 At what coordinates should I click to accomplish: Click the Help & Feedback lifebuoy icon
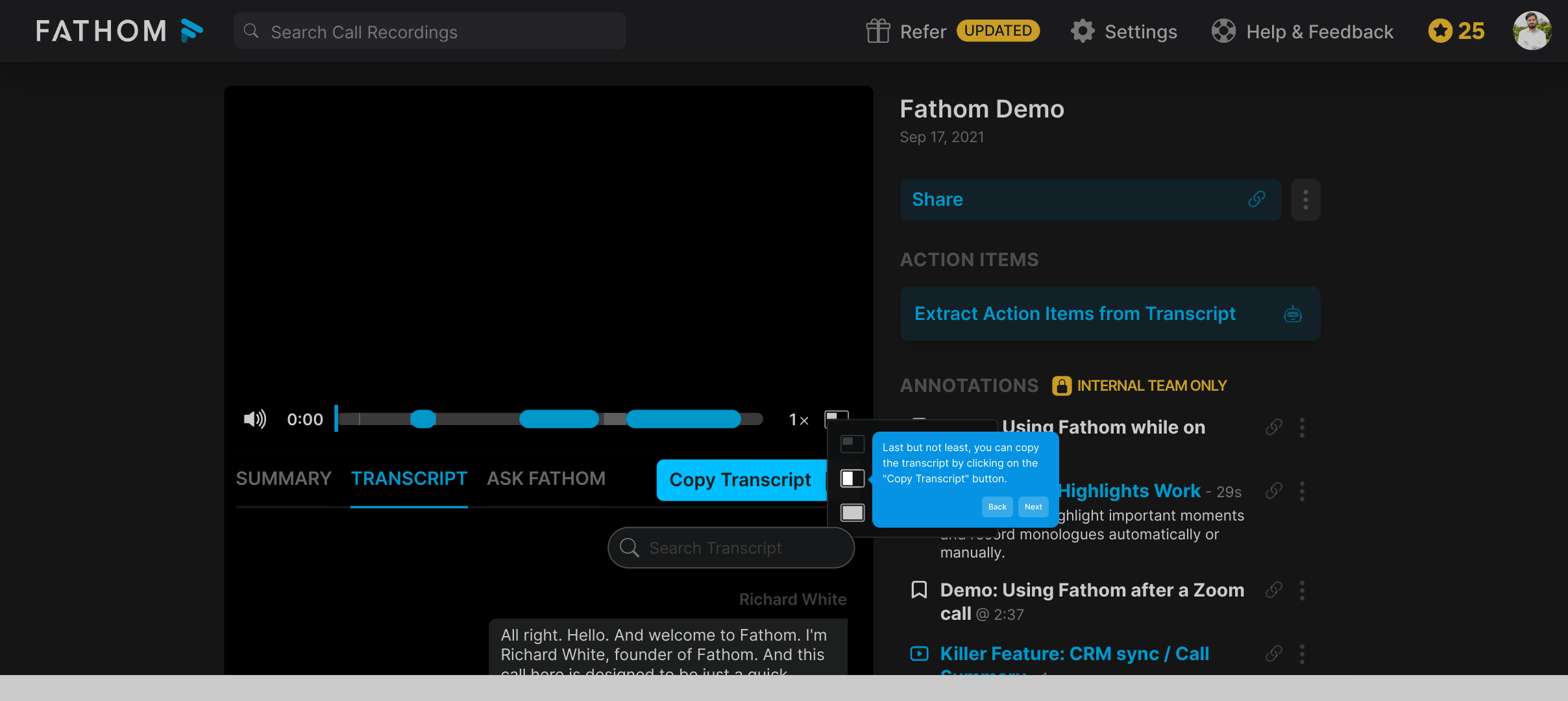click(1223, 31)
